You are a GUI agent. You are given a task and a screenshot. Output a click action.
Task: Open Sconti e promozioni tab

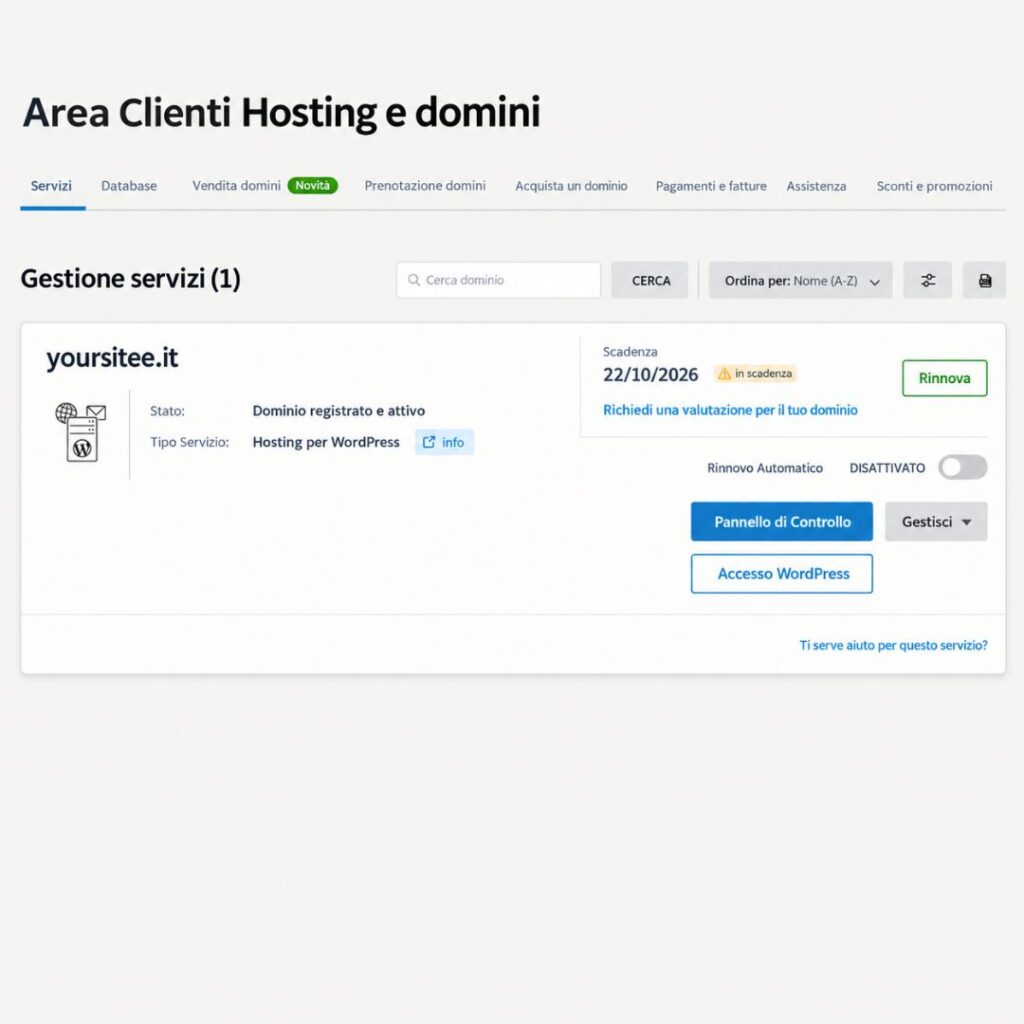(x=935, y=186)
